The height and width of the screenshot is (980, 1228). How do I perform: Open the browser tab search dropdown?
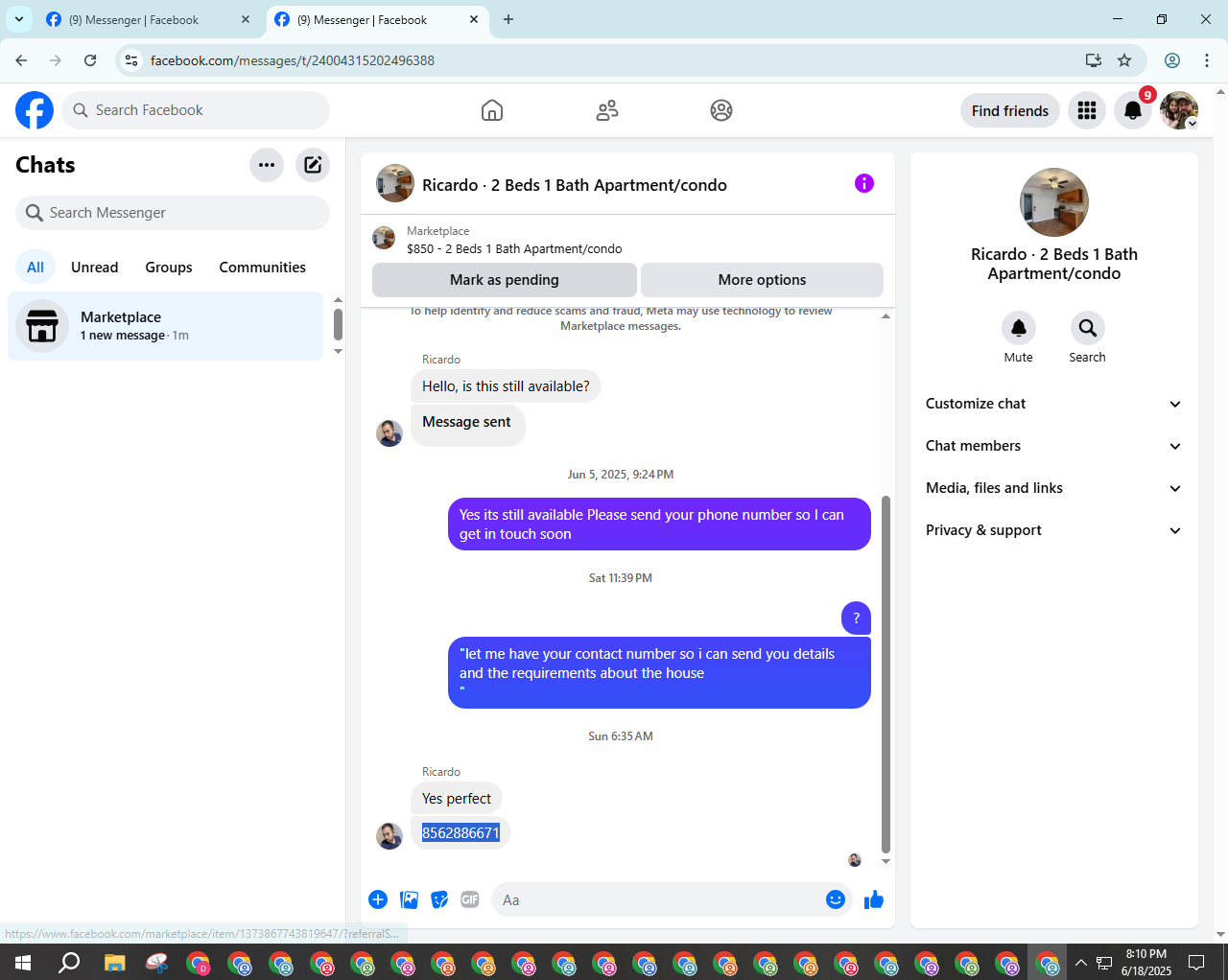click(x=19, y=19)
